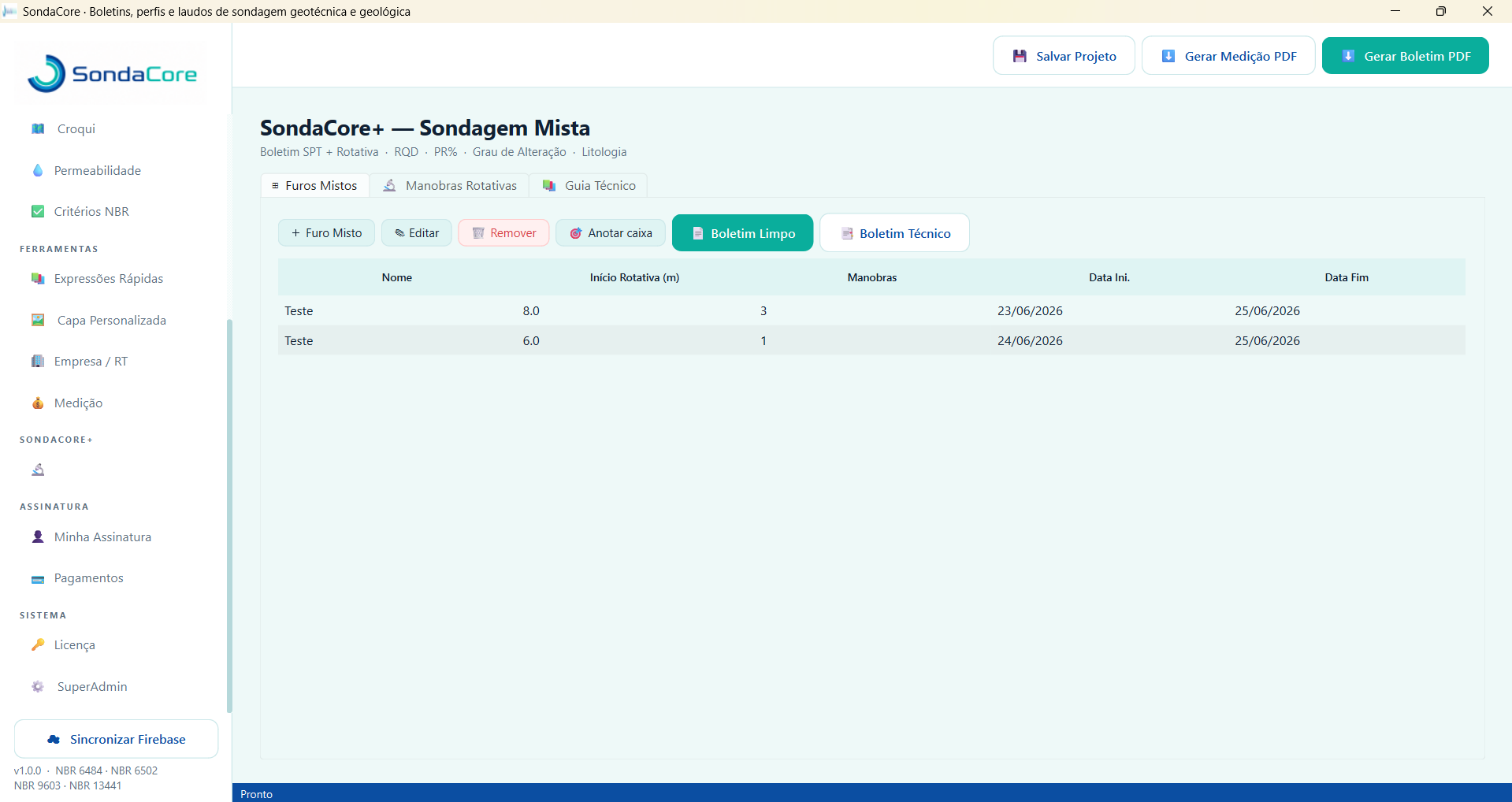Click the sidebar vertical scrollbar
This screenshot has width=1512, height=802.
click(x=229, y=516)
